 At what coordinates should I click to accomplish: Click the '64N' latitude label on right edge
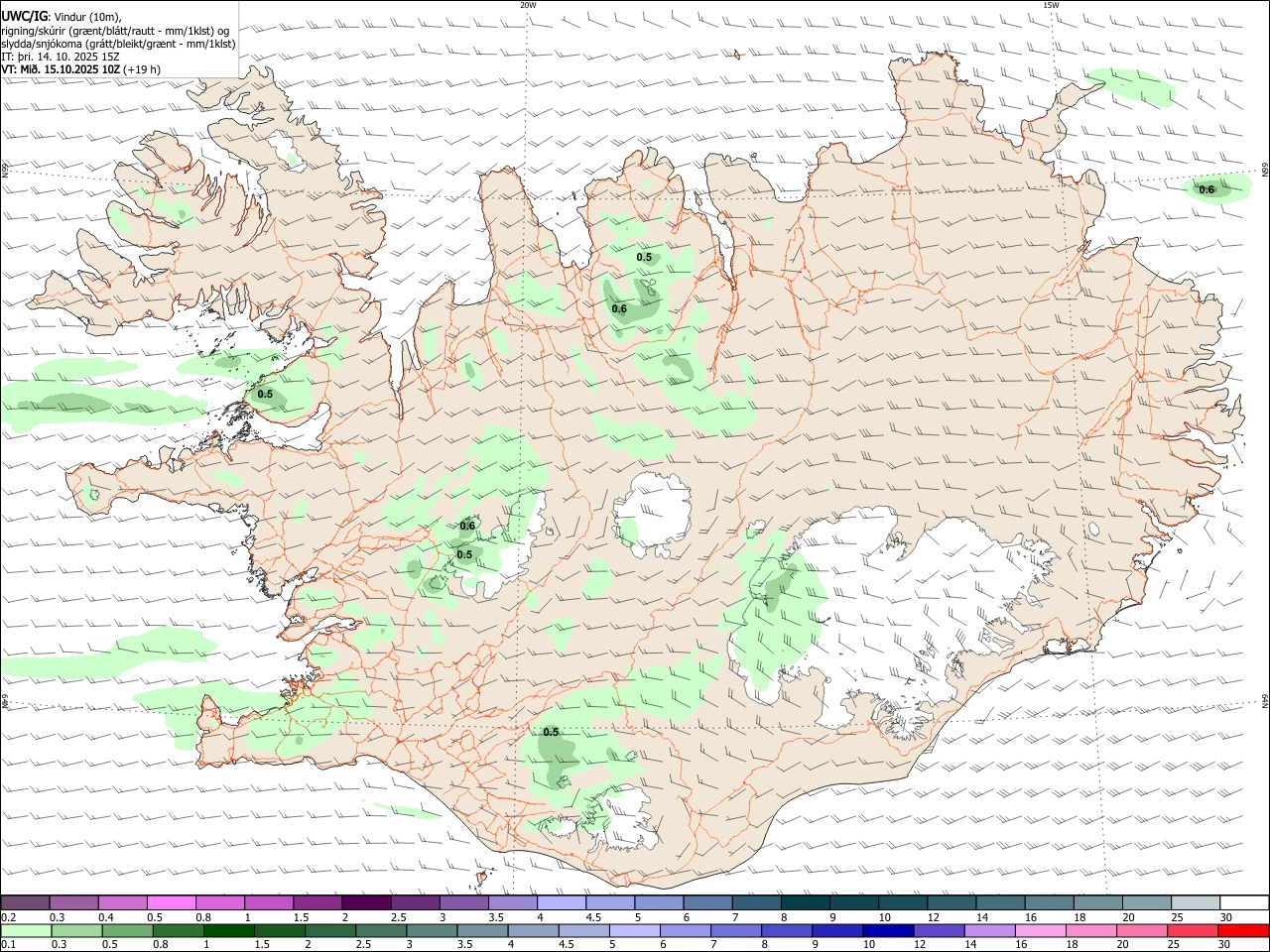point(1265,701)
